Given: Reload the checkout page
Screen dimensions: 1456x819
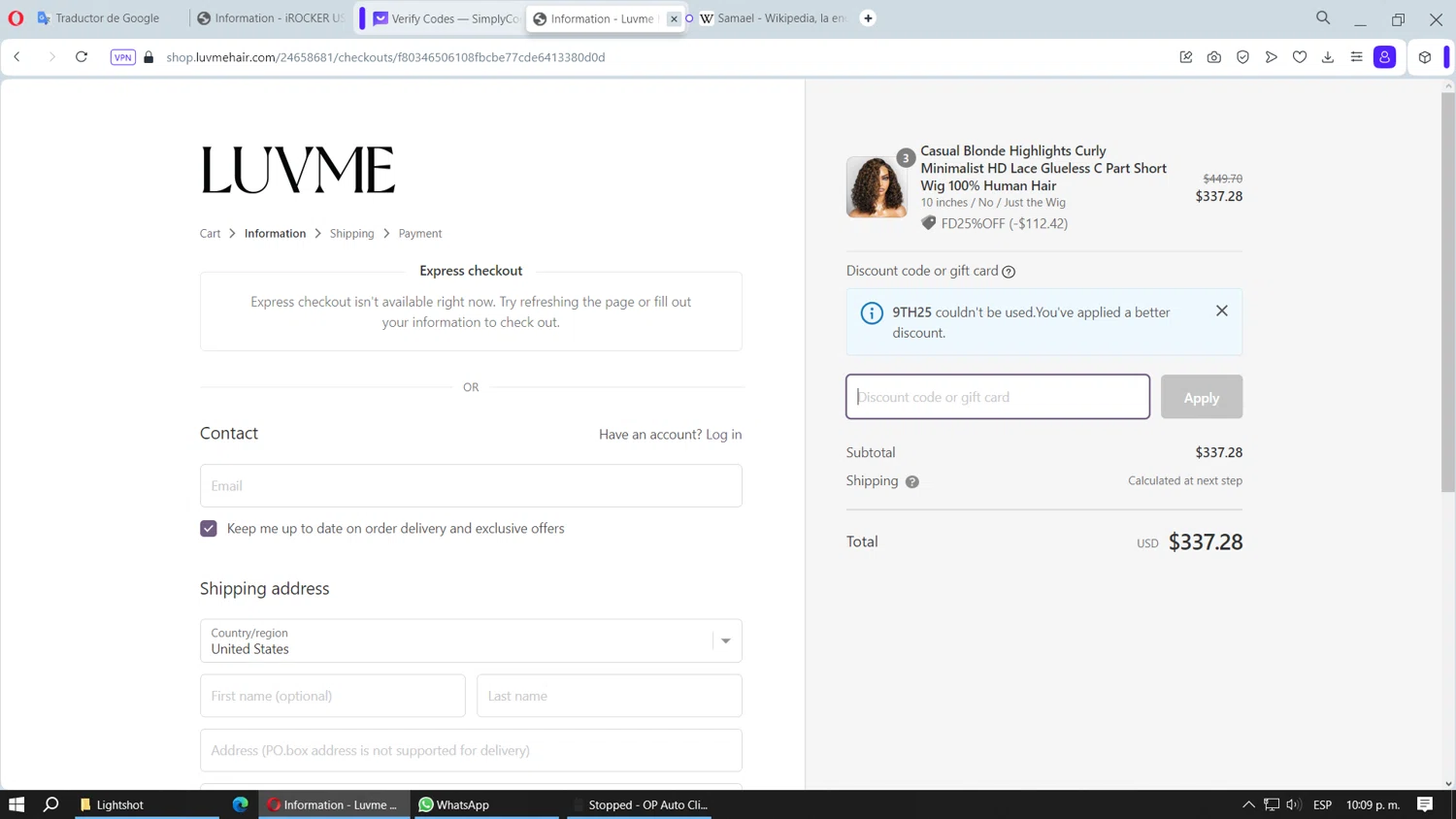Looking at the screenshot, I should (82, 57).
